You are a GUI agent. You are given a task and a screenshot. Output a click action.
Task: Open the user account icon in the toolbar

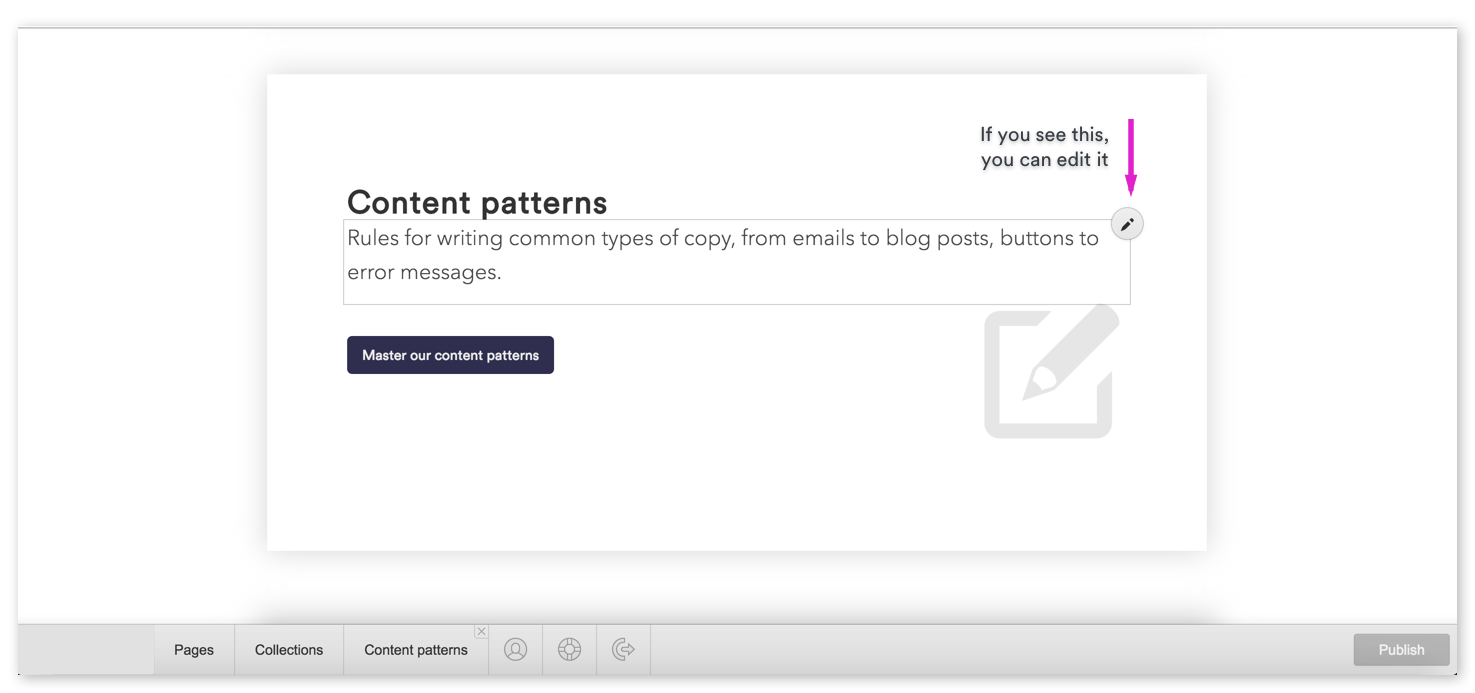pos(515,649)
